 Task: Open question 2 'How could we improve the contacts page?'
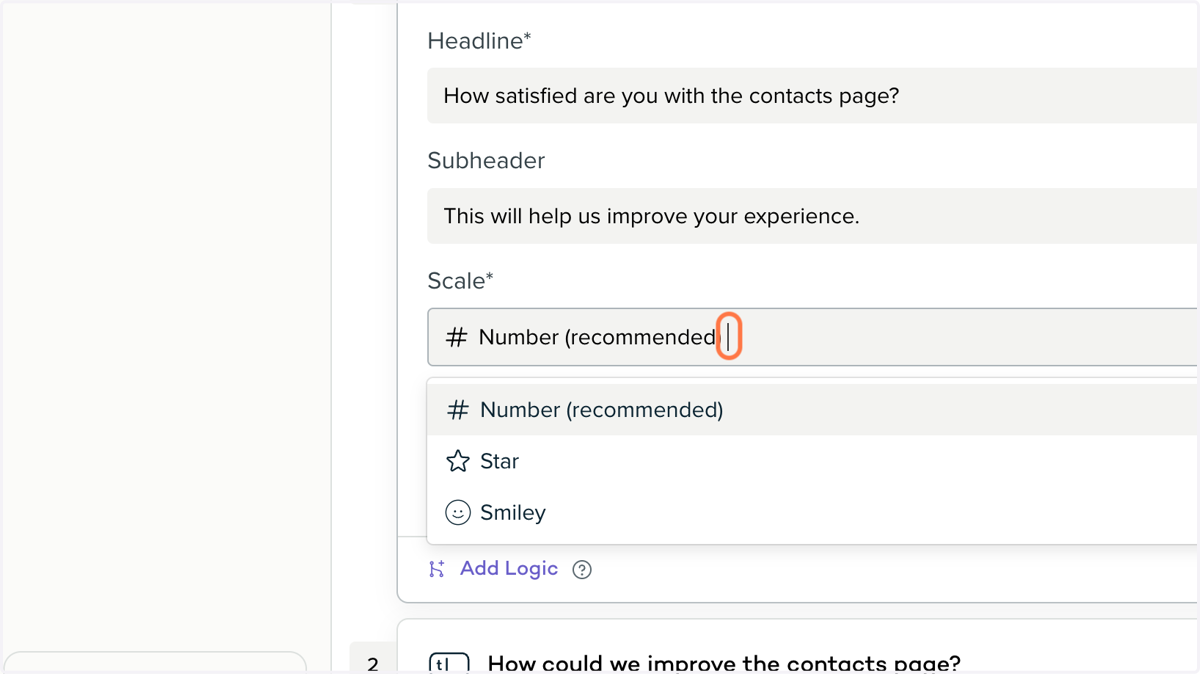coord(724,663)
